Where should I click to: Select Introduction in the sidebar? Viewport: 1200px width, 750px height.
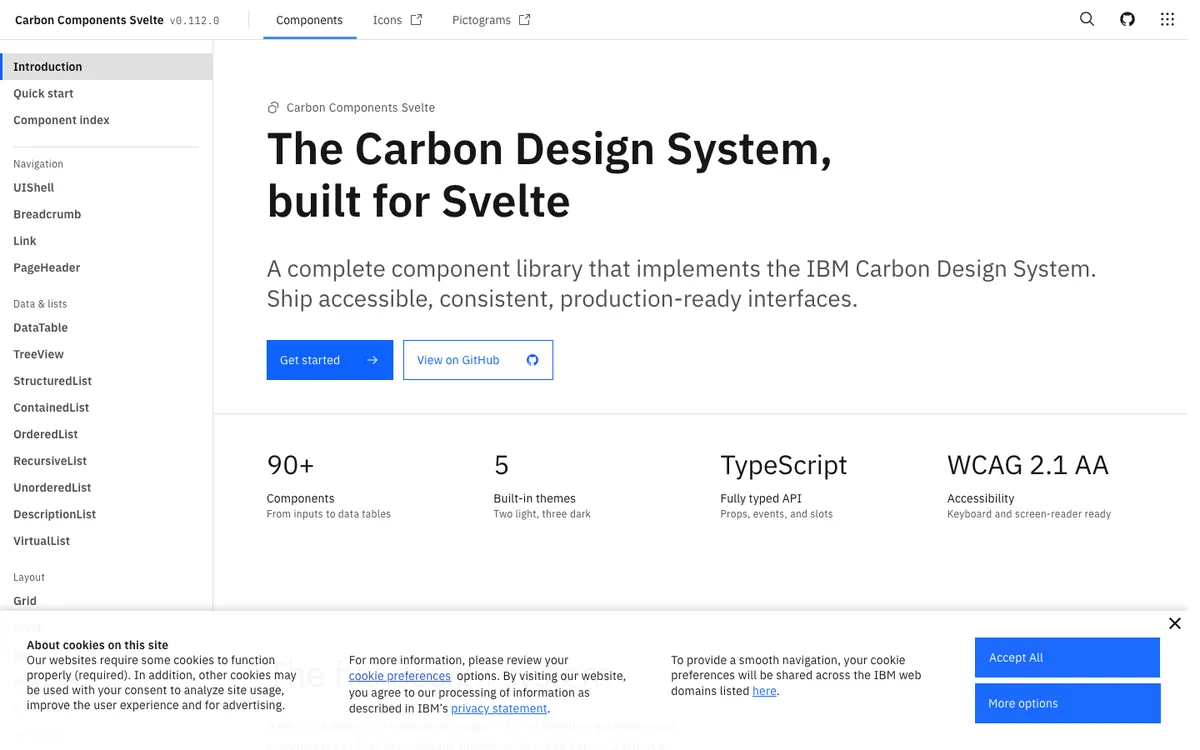pos(106,67)
